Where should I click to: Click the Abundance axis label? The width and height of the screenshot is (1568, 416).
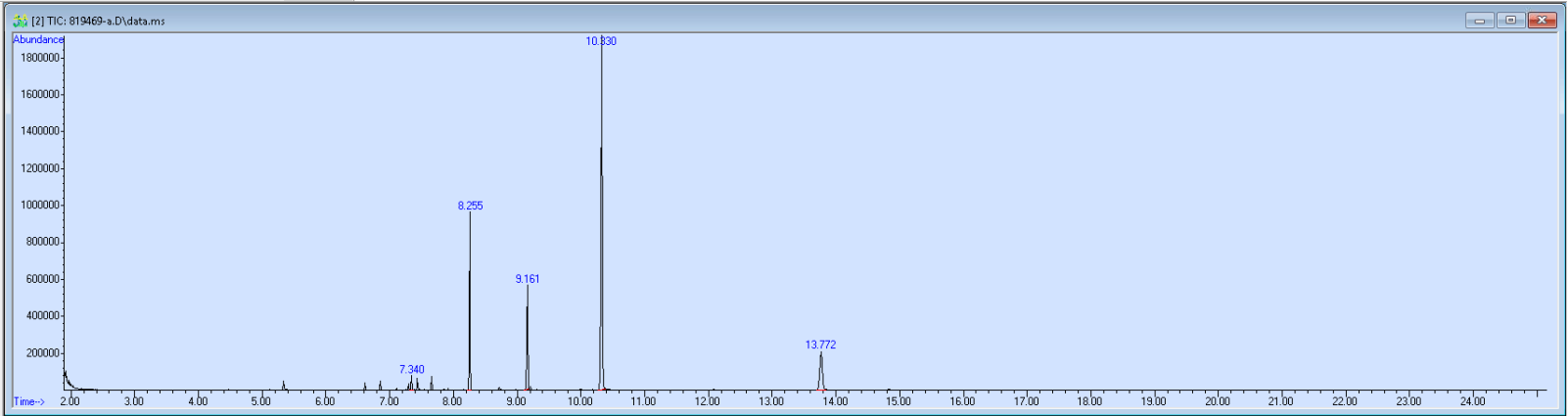[38, 40]
